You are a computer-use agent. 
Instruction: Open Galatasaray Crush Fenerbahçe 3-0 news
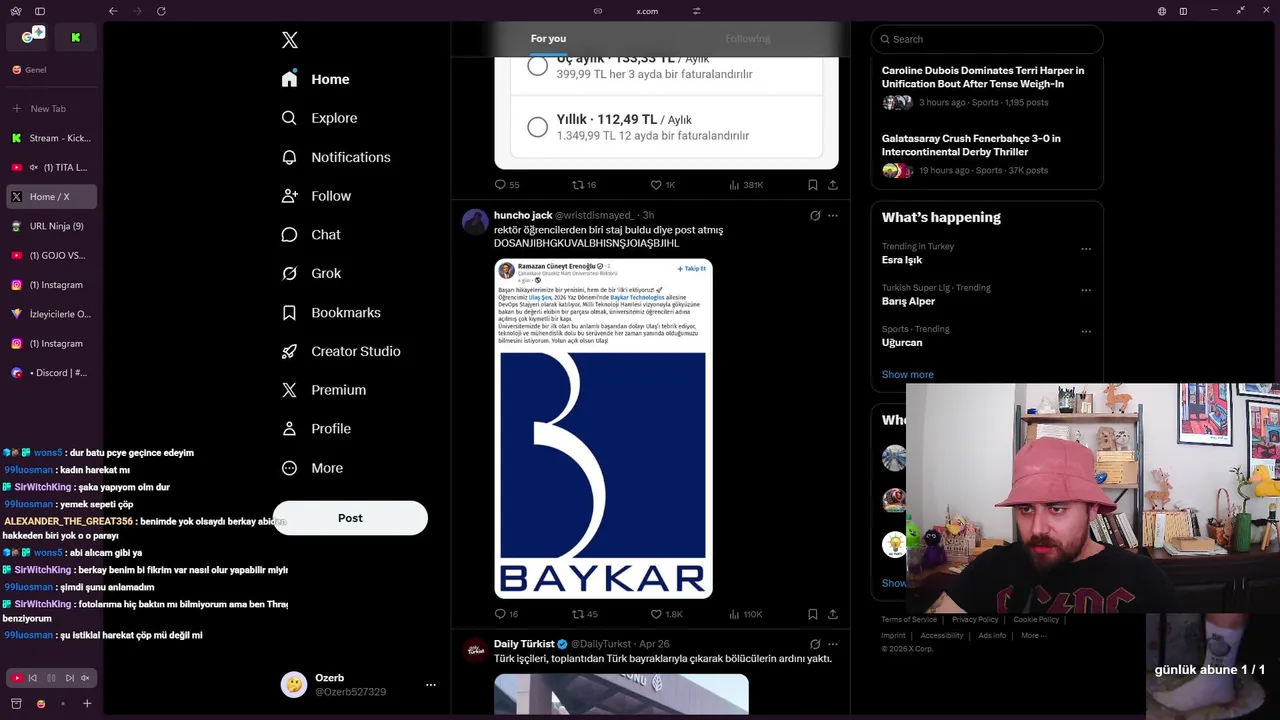click(x=971, y=145)
